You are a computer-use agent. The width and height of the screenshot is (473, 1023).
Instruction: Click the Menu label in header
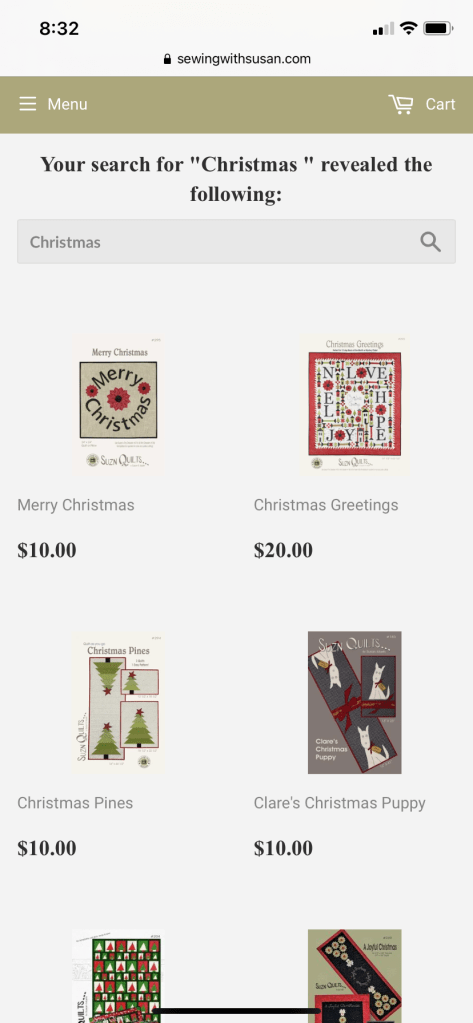click(x=67, y=104)
